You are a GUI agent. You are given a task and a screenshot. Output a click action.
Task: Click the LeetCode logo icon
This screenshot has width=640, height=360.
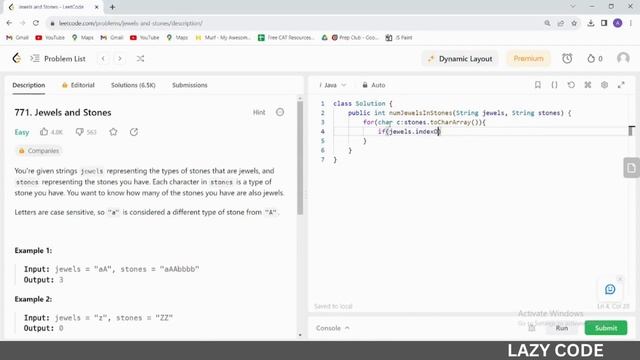[x=17, y=58]
